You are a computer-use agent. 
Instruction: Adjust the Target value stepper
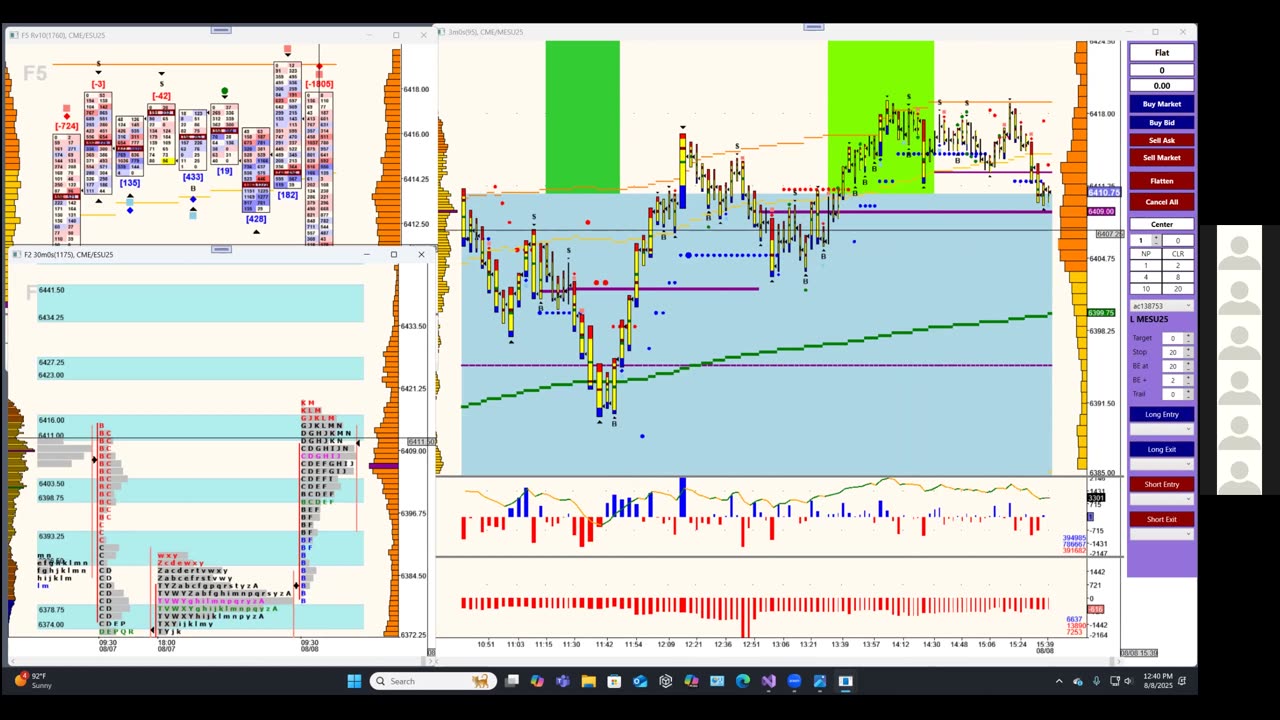(x=1188, y=338)
